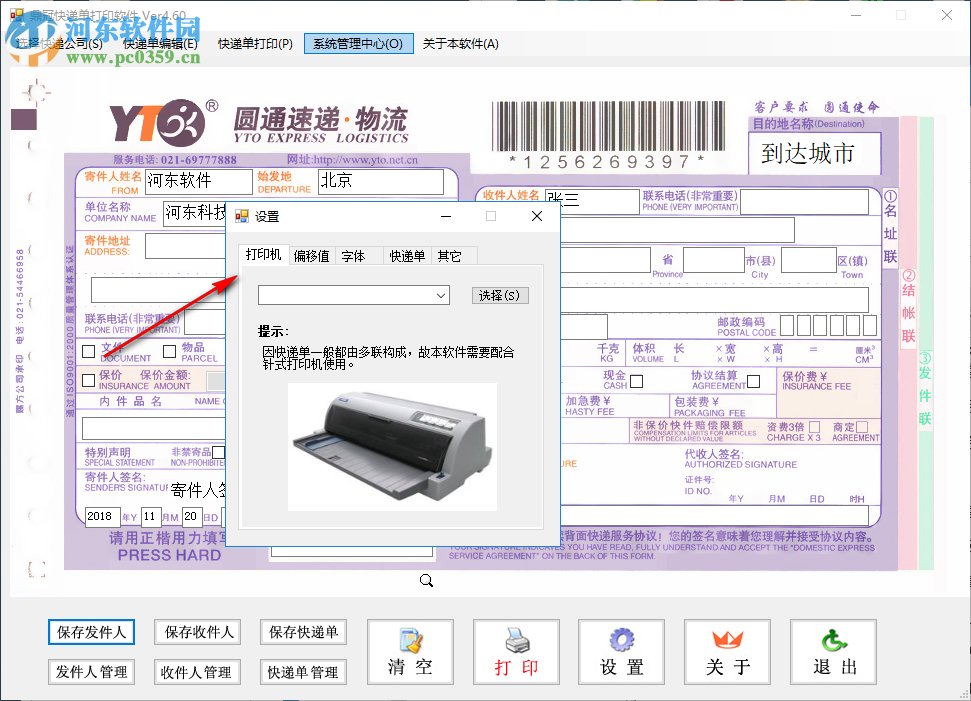The height and width of the screenshot is (701, 971).
Task: Switch to the 偏移值 tab
Action: 312,255
